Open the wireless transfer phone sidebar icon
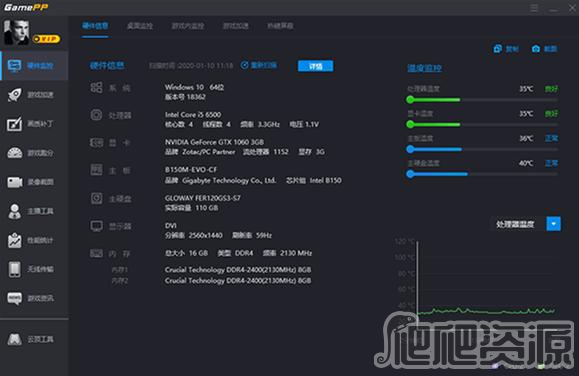The image size is (579, 376). (14, 269)
